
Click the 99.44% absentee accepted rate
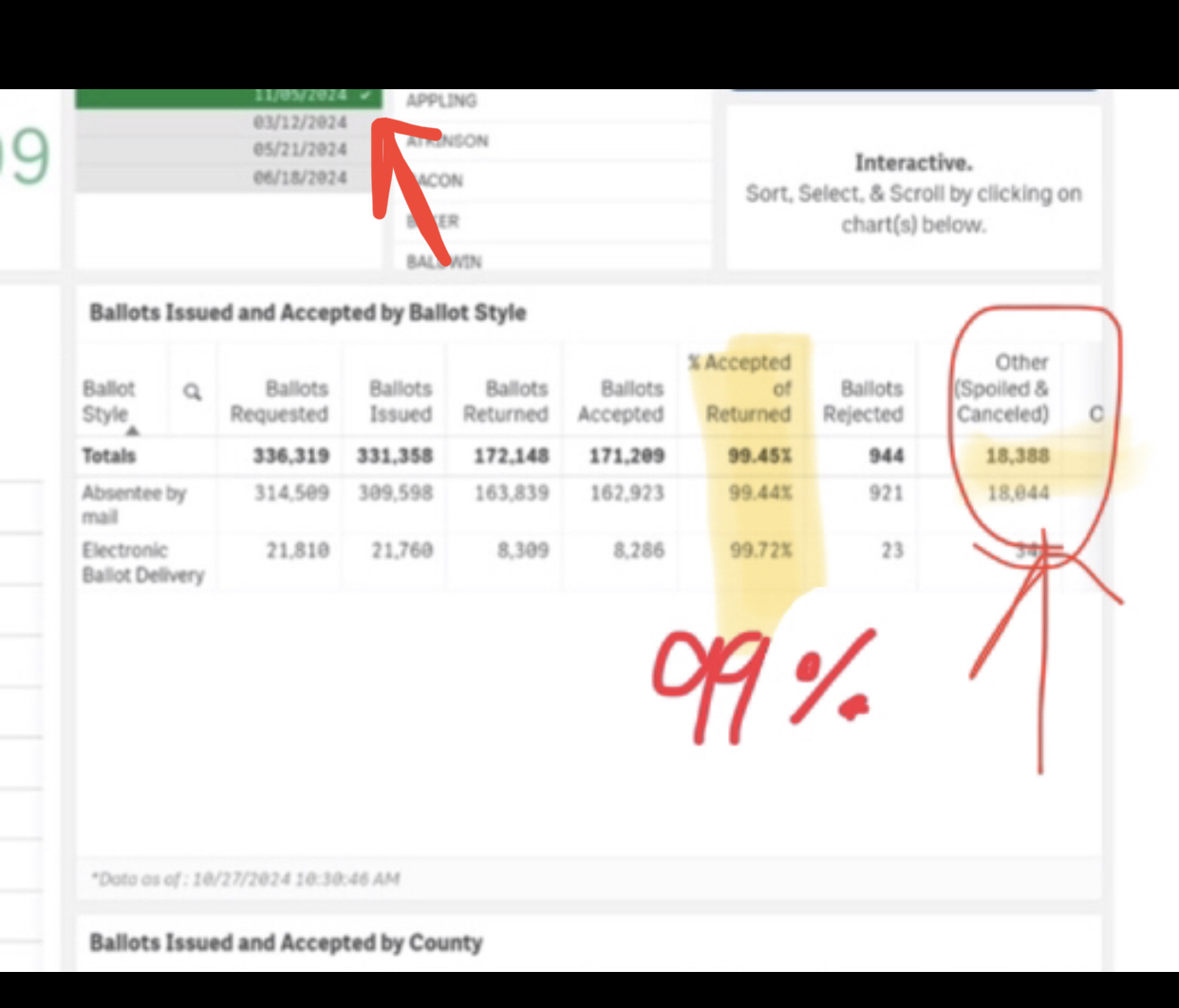tap(759, 493)
